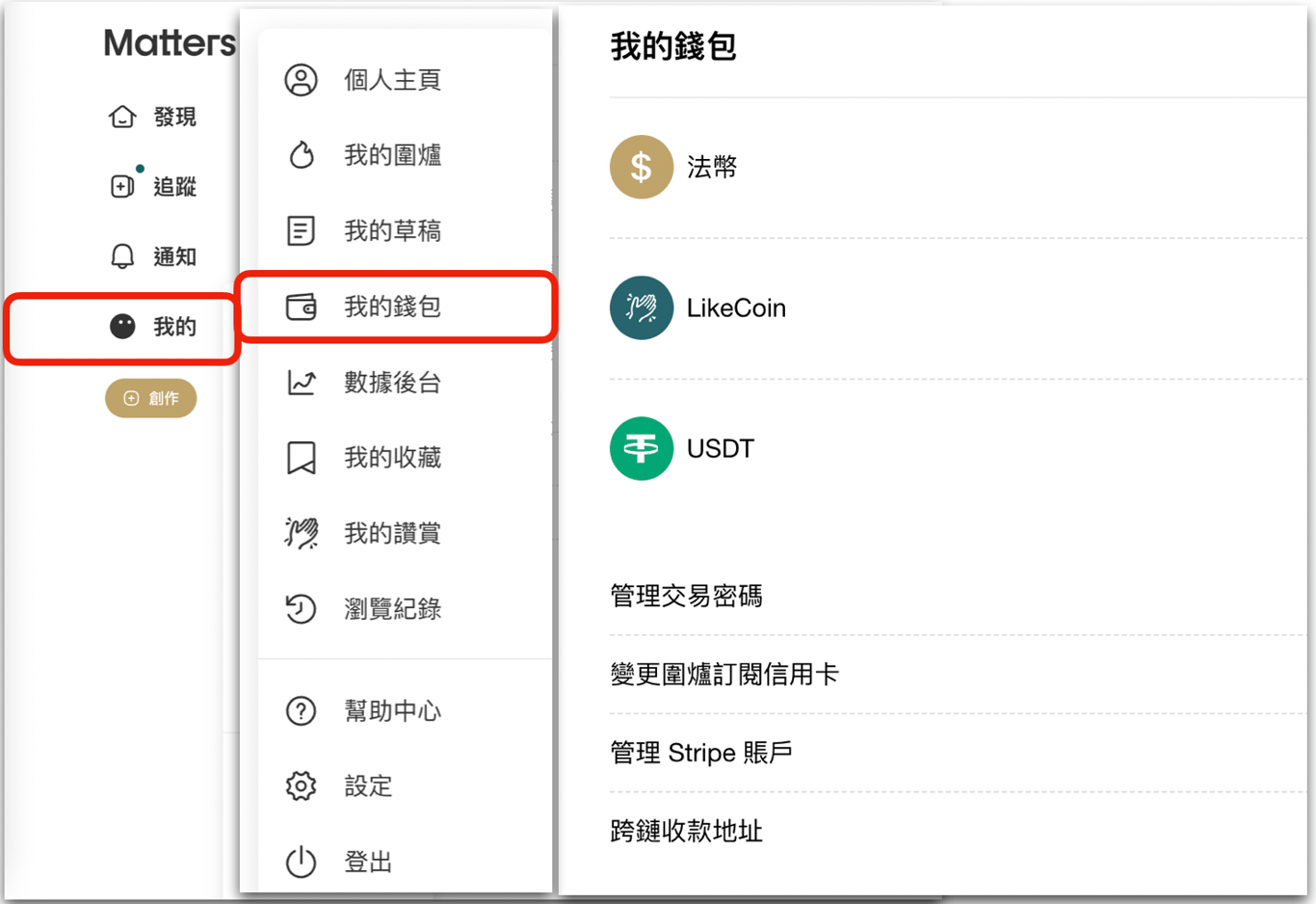
Task: Go to 發現 in sidebar
Action: coord(175,117)
